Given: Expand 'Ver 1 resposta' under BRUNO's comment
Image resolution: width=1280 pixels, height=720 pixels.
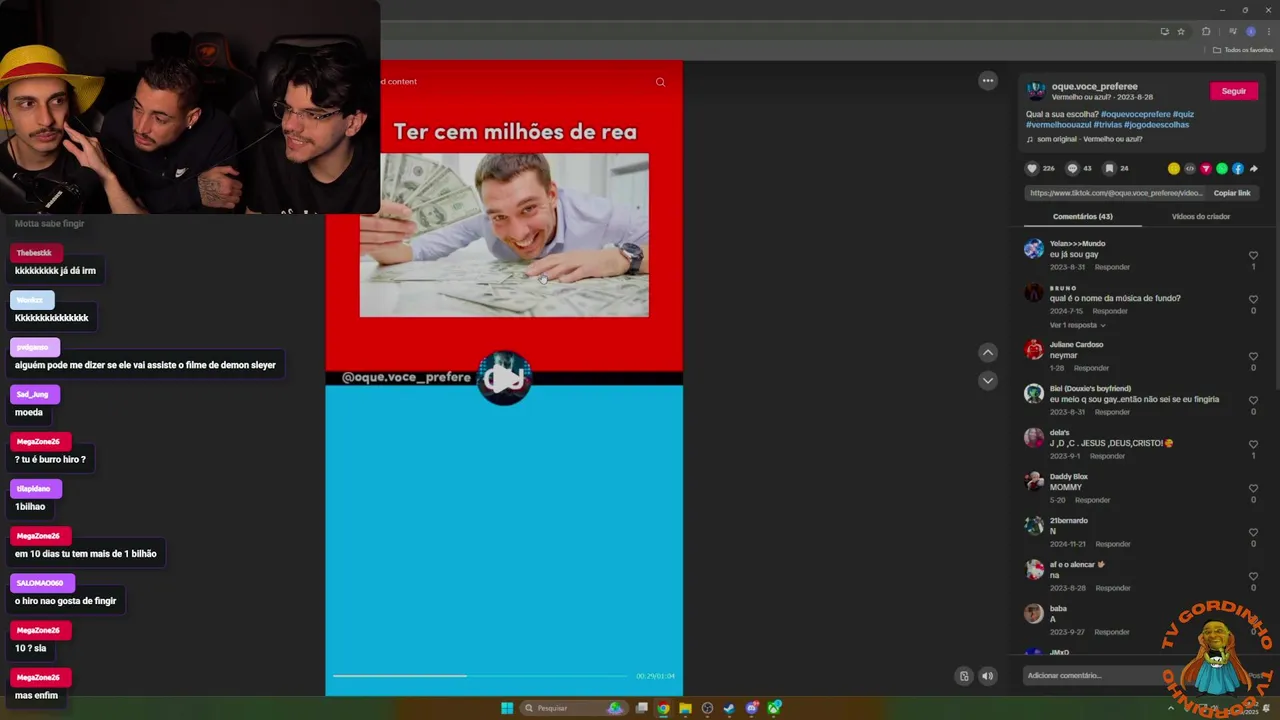Looking at the screenshot, I should tap(1077, 325).
